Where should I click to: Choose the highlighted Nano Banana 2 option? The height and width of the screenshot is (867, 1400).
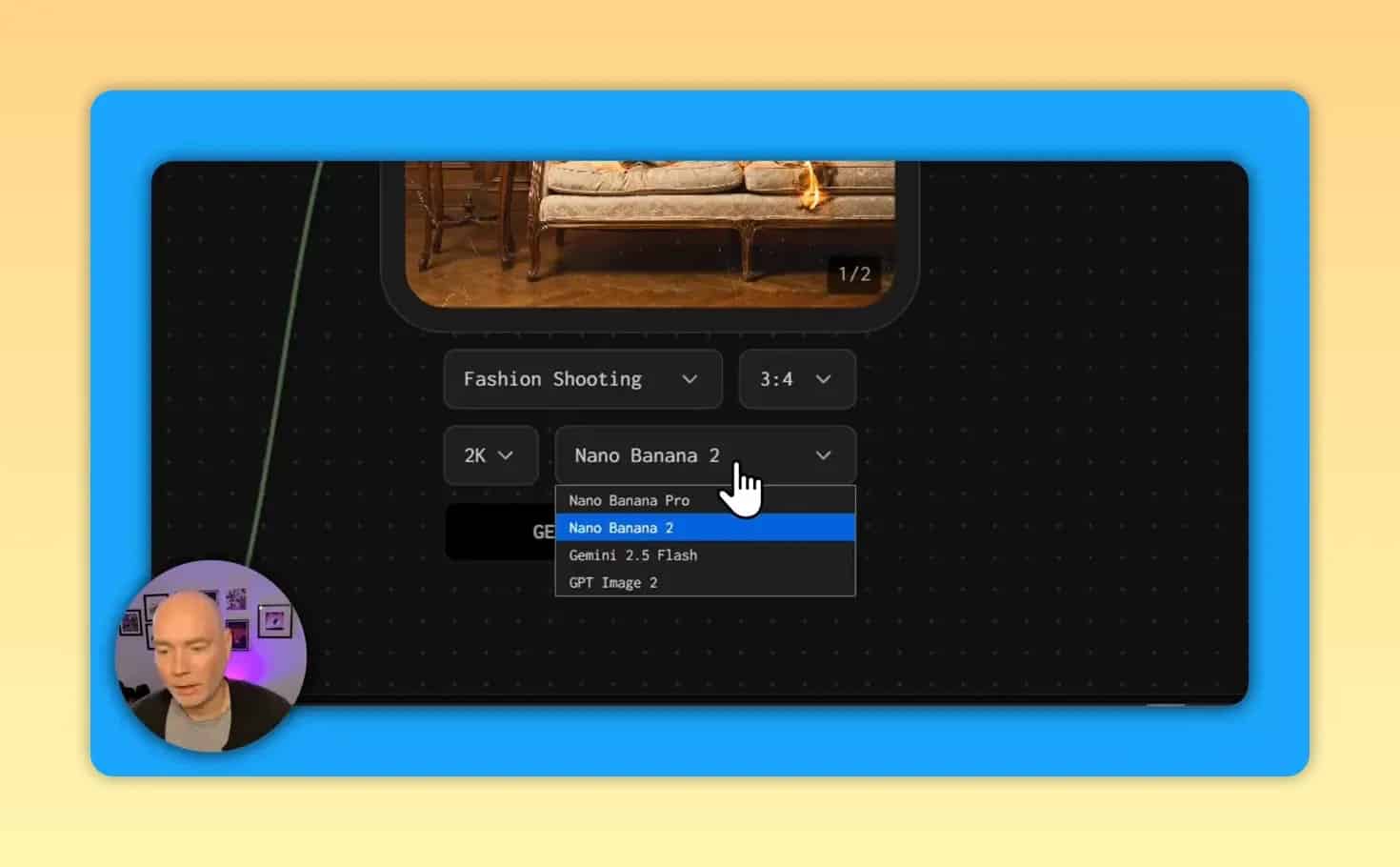(x=705, y=528)
